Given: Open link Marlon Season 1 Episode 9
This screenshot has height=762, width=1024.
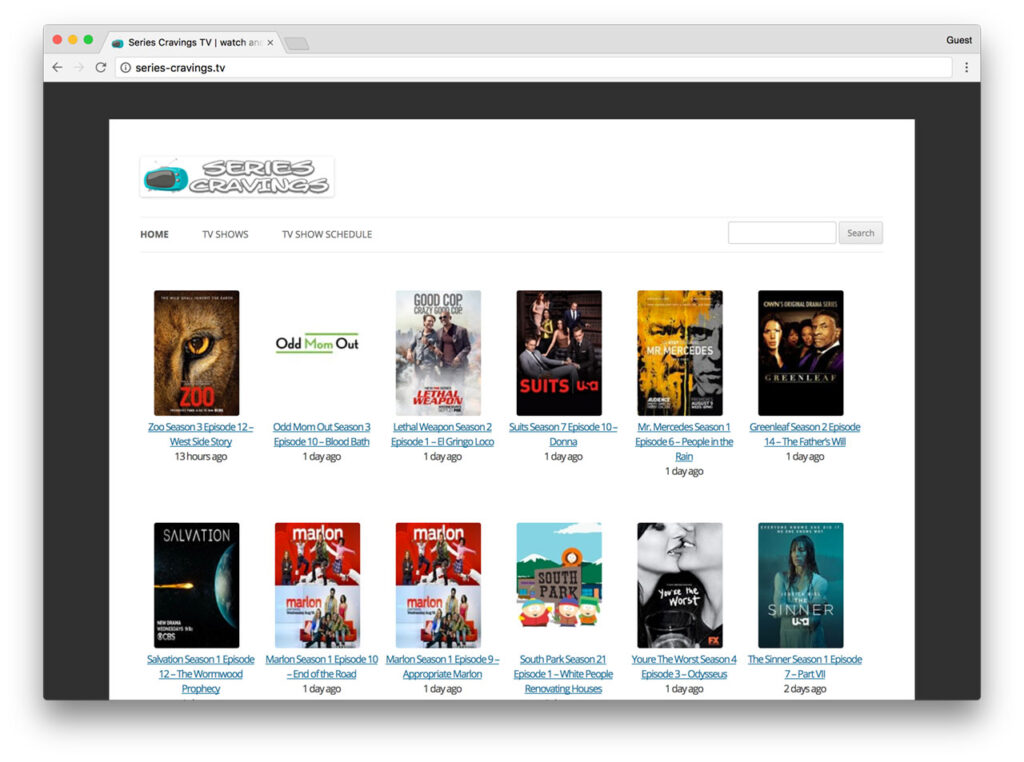Looking at the screenshot, I should [x=442, y=667].
